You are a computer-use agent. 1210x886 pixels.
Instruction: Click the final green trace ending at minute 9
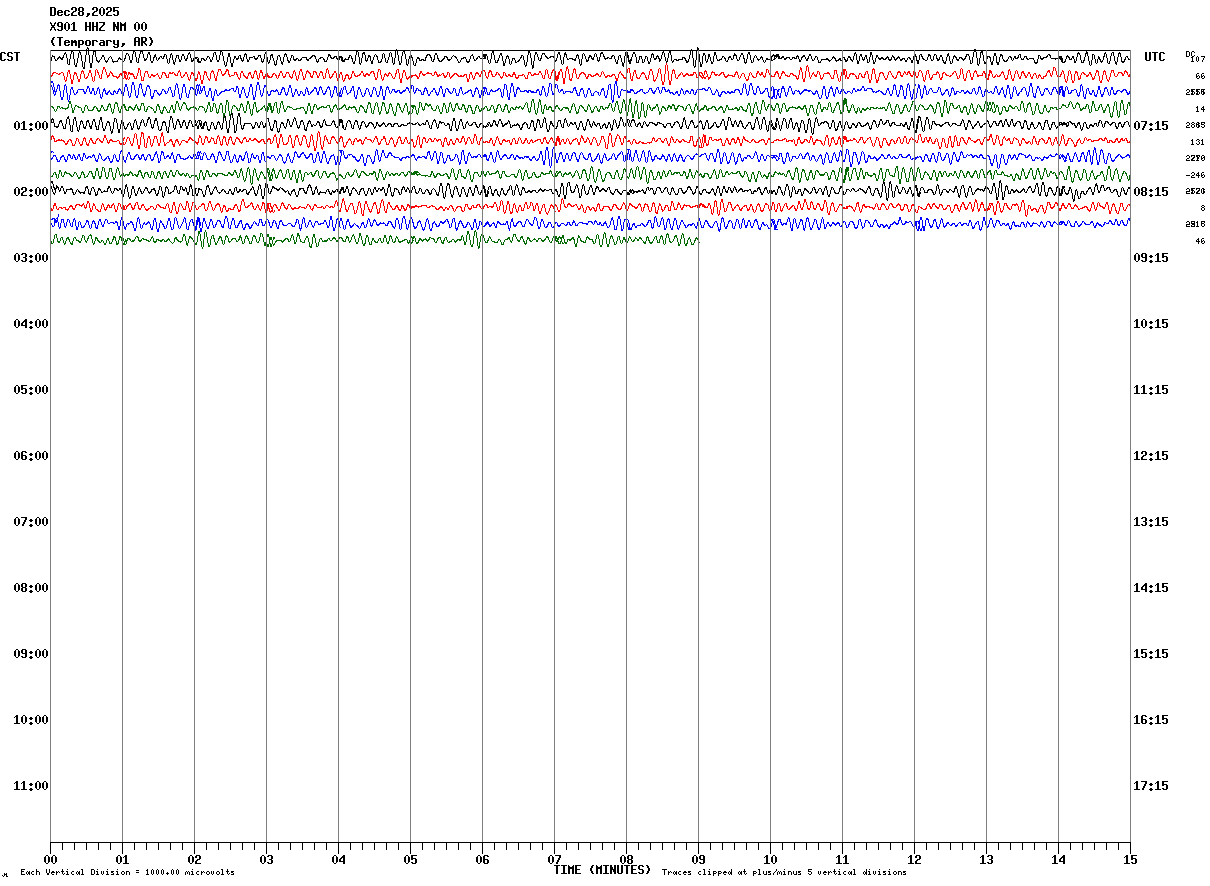click(374, 239)
